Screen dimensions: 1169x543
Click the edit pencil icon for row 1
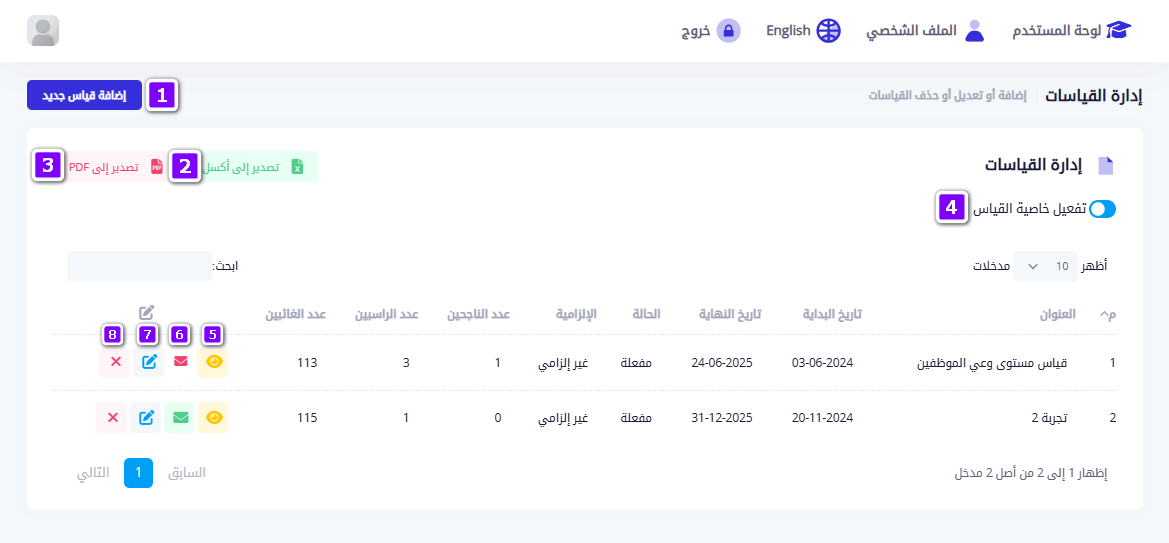click(x=147, y=362)
